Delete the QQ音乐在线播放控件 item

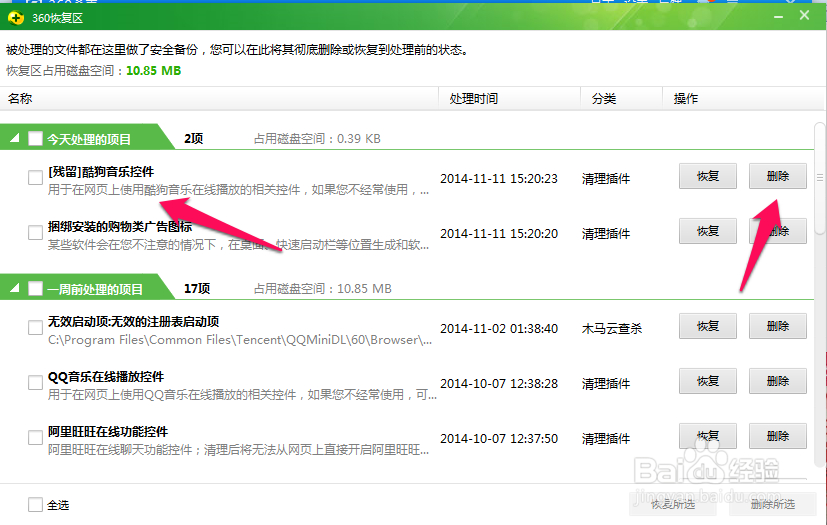point(778,381)
